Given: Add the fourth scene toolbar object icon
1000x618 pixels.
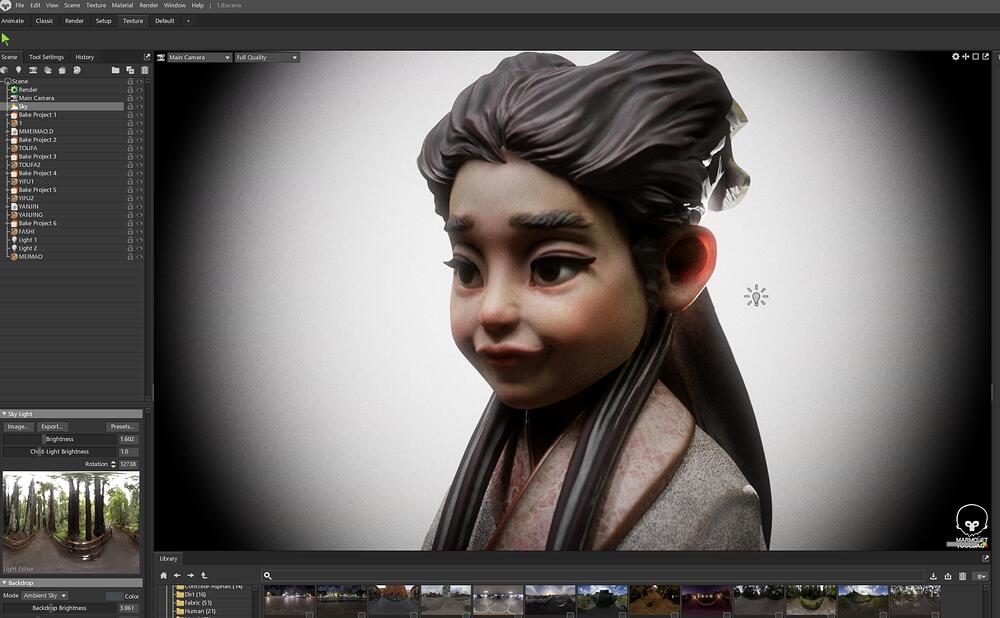Looking at the screenshot, I should point(48,70).
